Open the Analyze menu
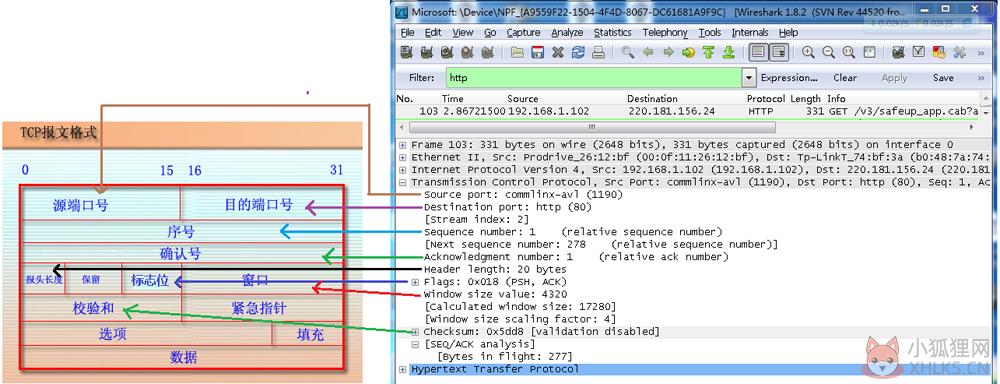This screenshot has height=384, width=1000. point(567,33)
